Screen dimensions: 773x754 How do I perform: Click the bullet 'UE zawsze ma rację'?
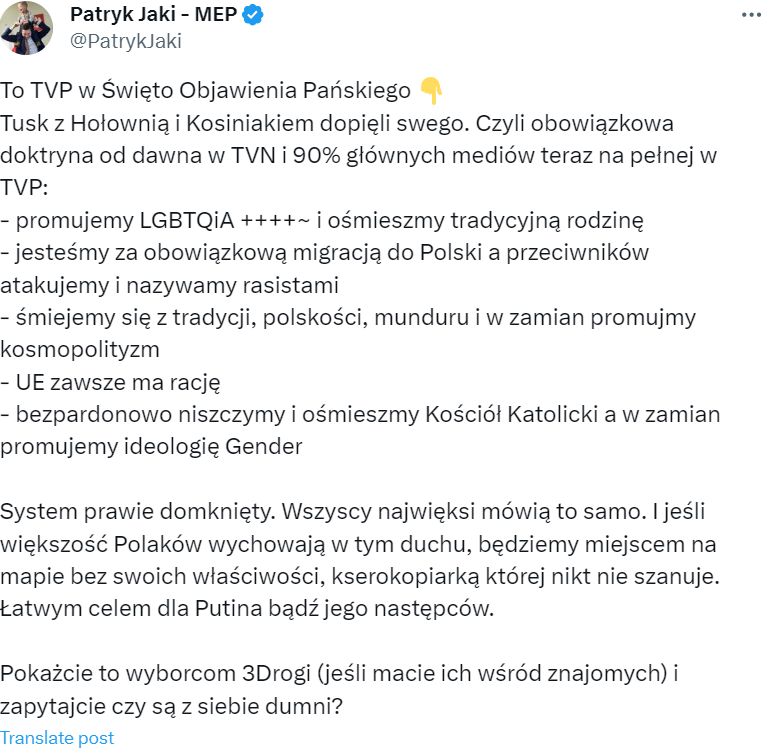pyautogui.click(x=110, y=382)
